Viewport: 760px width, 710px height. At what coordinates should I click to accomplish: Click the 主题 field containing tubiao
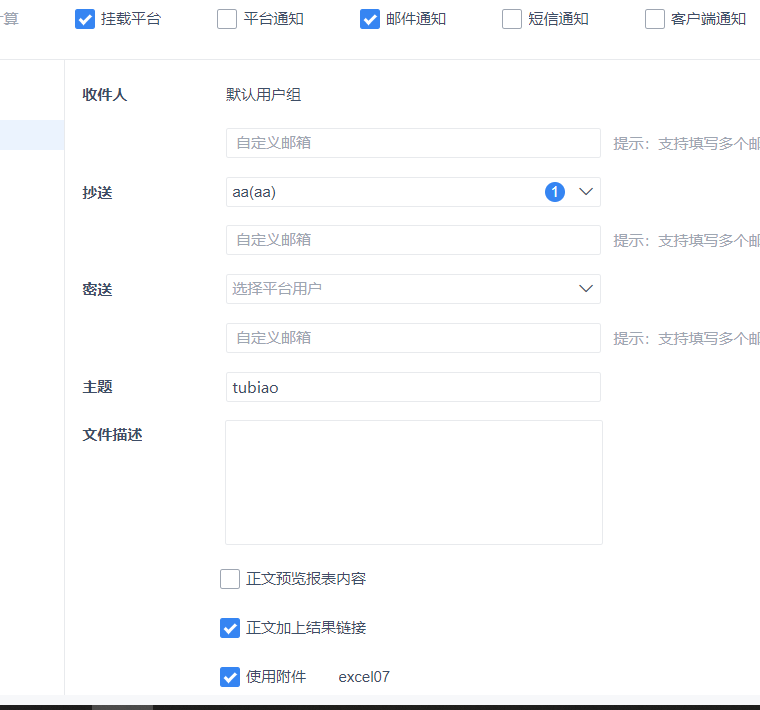point(413,387)
